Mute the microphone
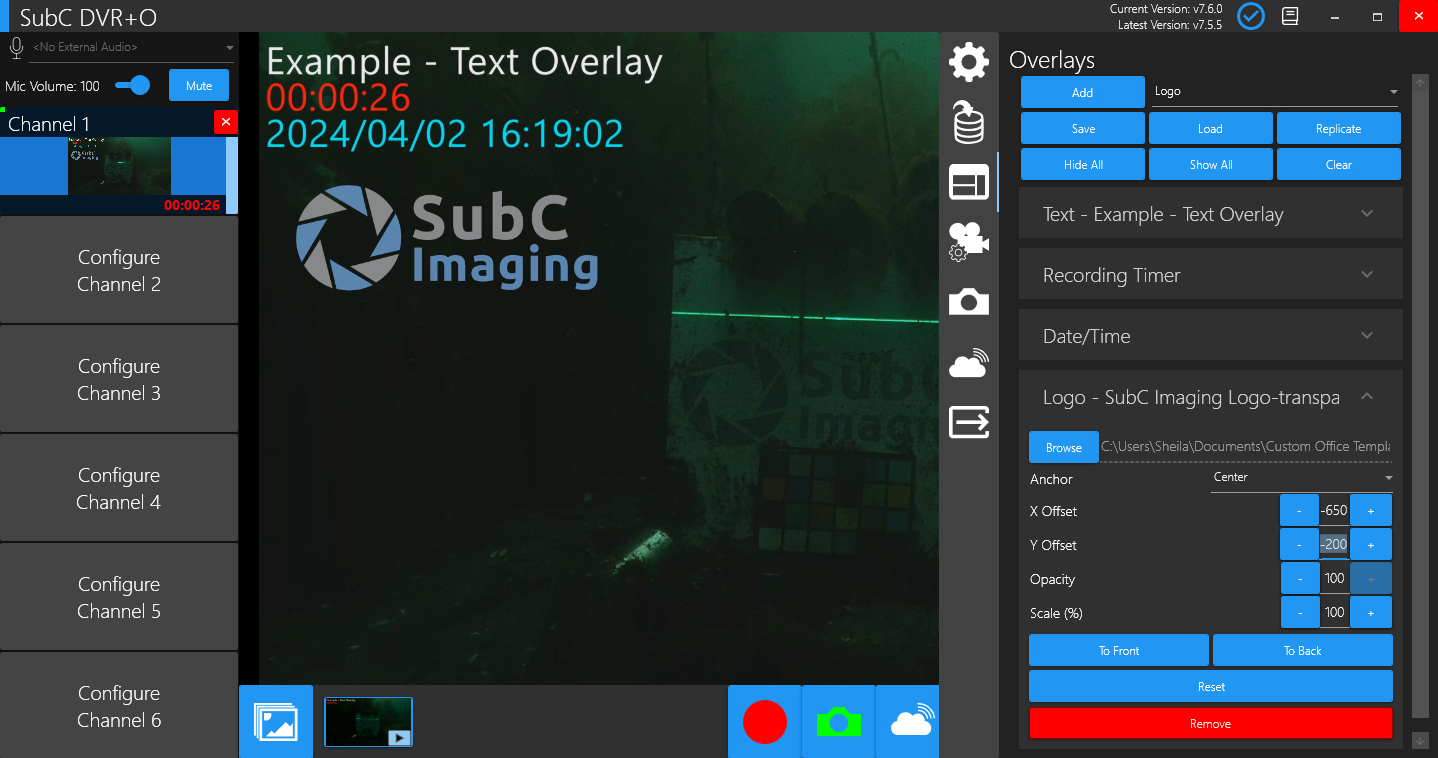The height and width of the screenshot is (758, 1438). (199, 86)
